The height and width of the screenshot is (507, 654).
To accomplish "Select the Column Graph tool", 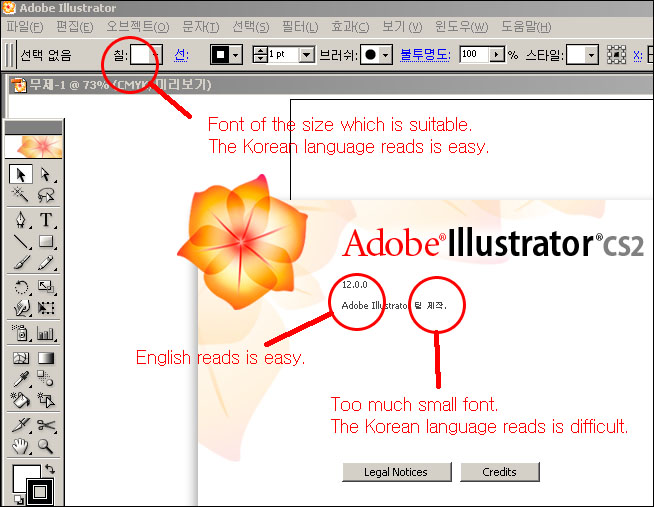I will tap(46, 333).
